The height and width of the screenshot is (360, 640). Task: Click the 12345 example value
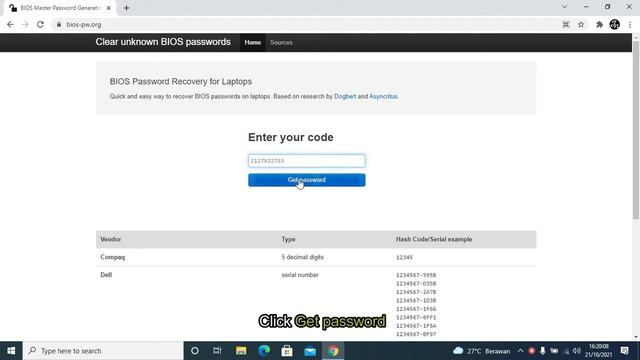[404, 258]
